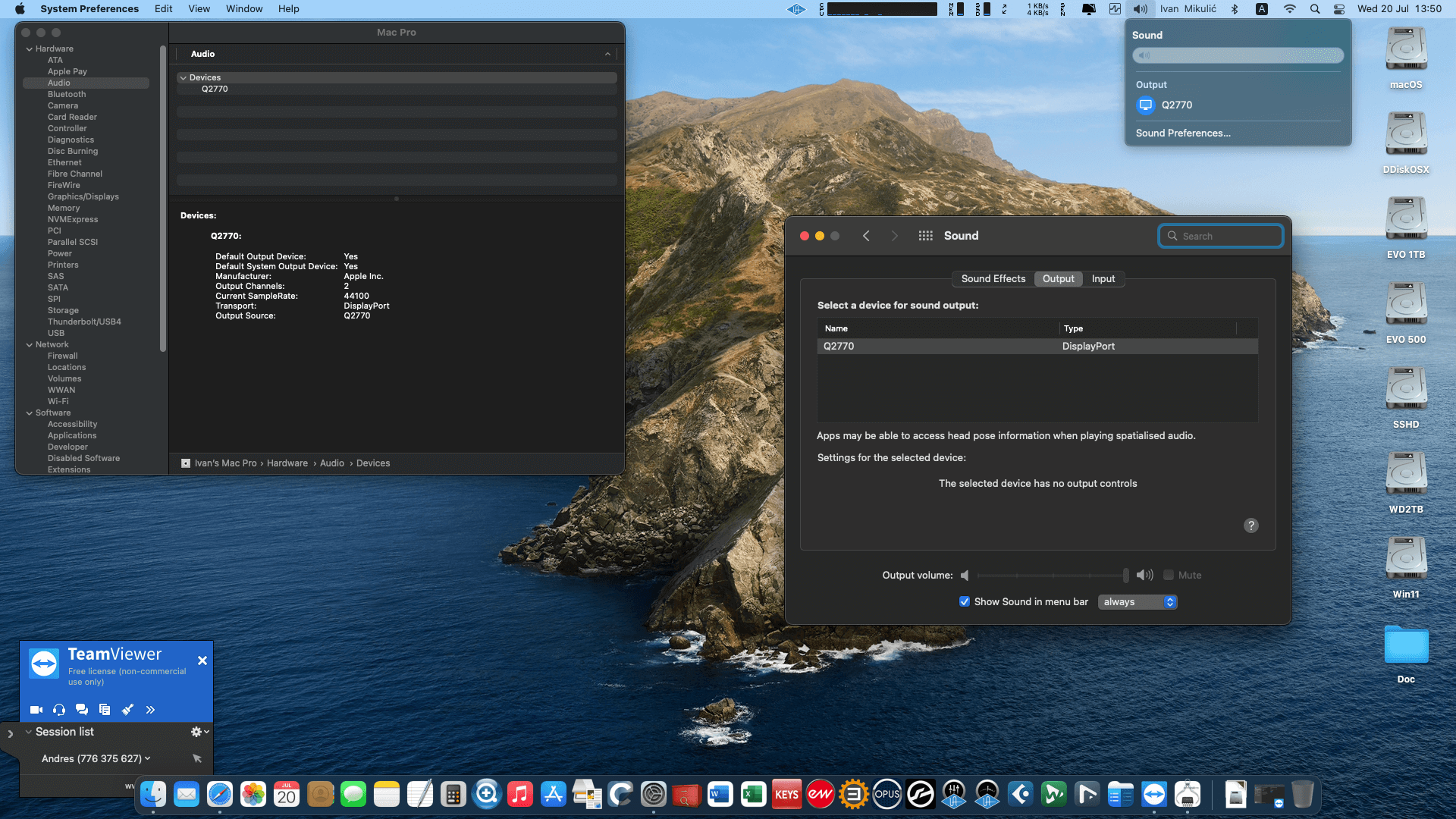Open Control Centre toggle icon in menu bar
Screen dimensions: 1456x819
tap(1339, 9)
